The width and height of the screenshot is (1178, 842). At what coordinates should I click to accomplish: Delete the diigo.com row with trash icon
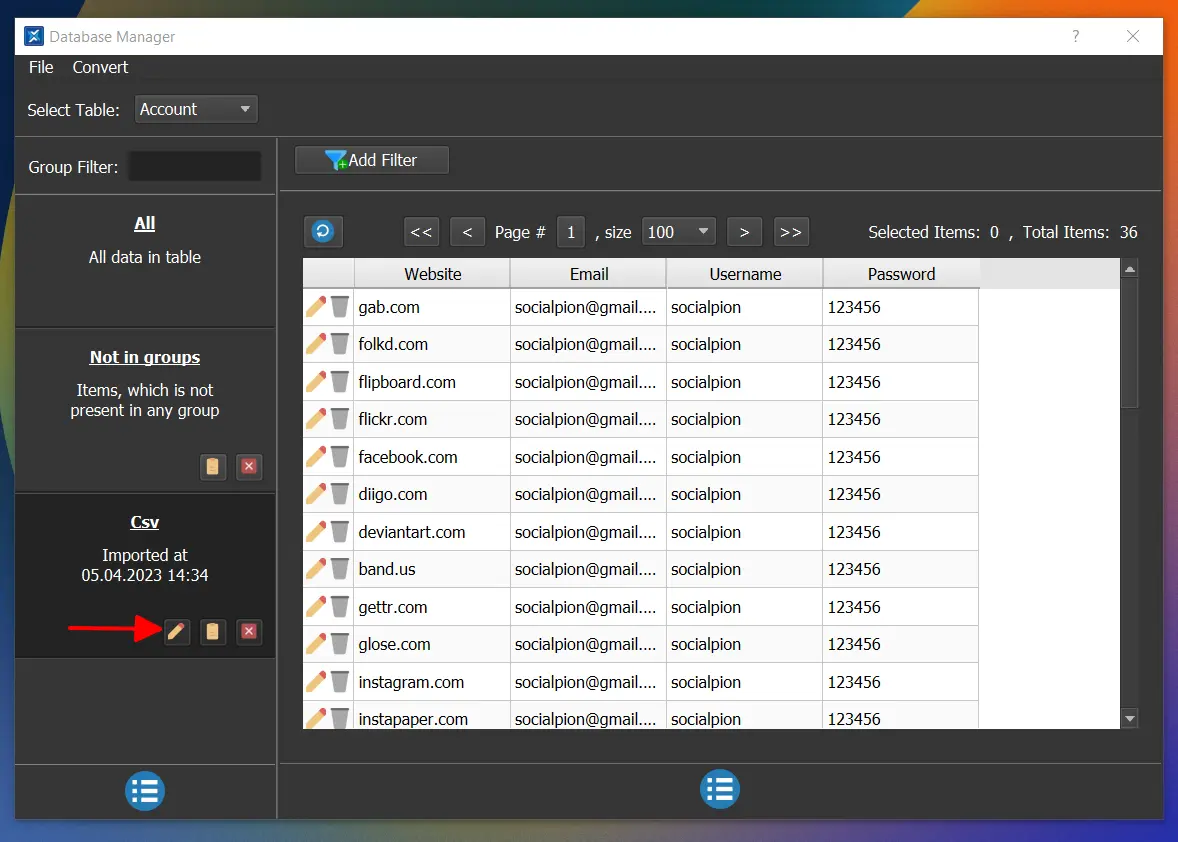340,494
